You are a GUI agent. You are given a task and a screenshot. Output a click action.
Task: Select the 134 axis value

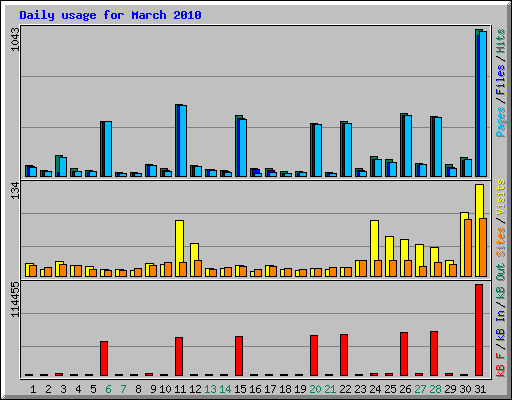point(15,191)
